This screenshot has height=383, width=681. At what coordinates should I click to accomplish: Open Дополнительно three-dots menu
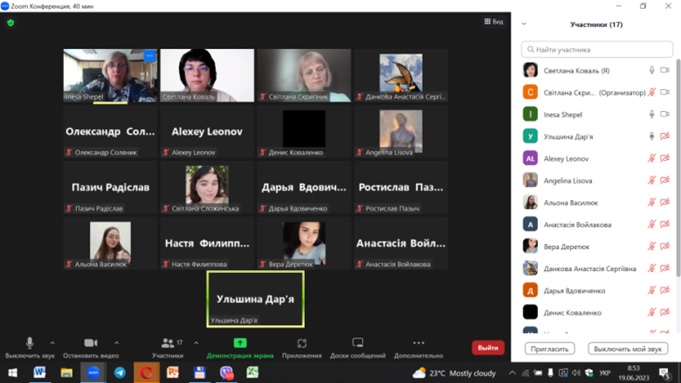click(418, 343)
